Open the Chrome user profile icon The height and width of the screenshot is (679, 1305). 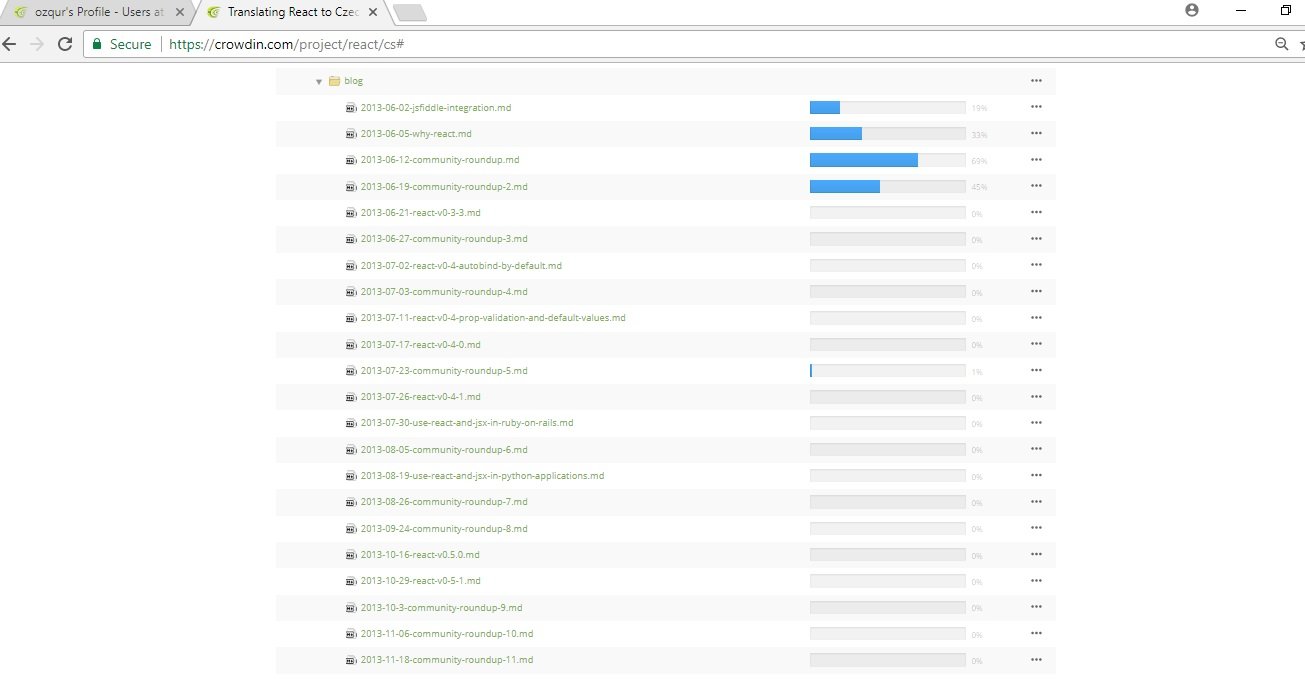pos(1191,10)
